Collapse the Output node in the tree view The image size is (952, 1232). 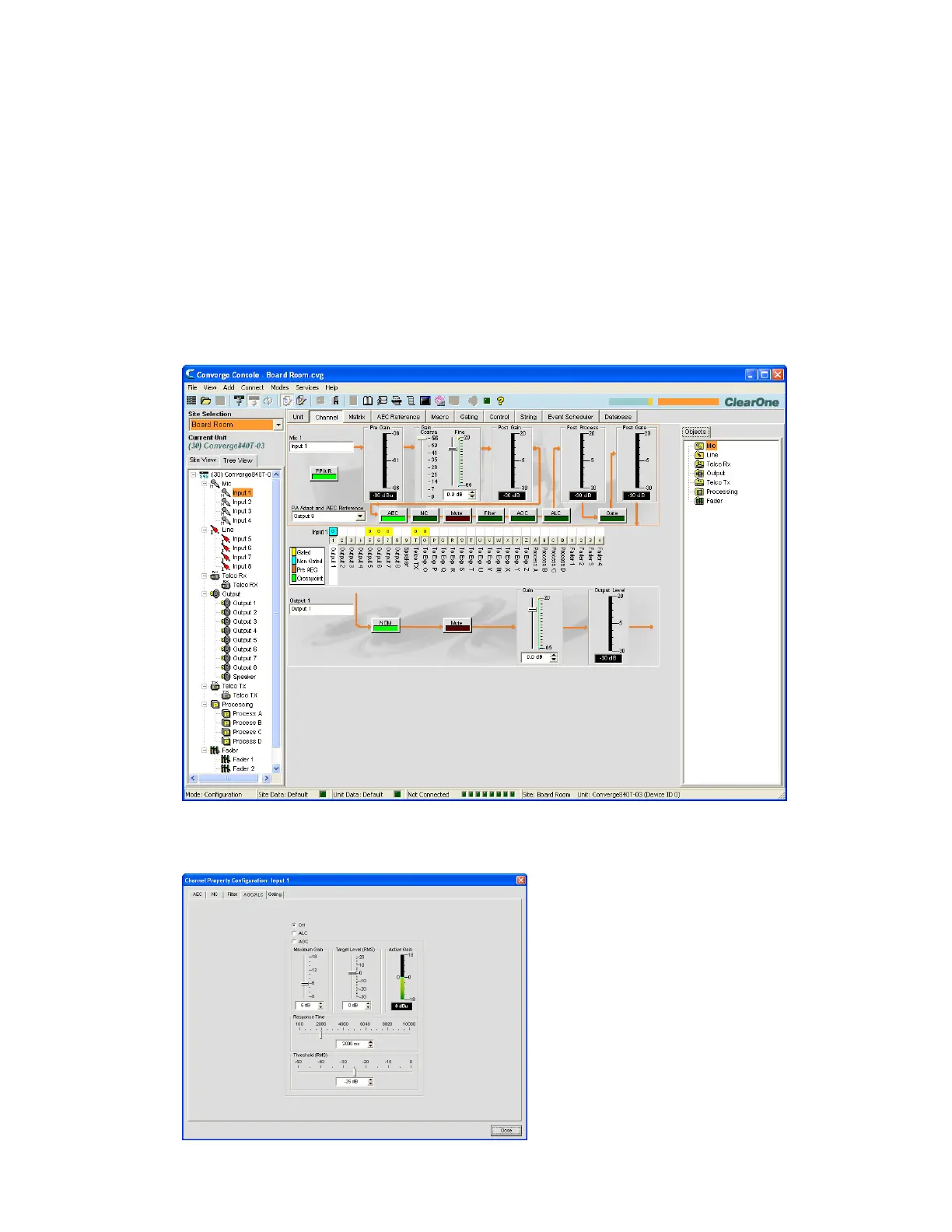click(205, 594)
